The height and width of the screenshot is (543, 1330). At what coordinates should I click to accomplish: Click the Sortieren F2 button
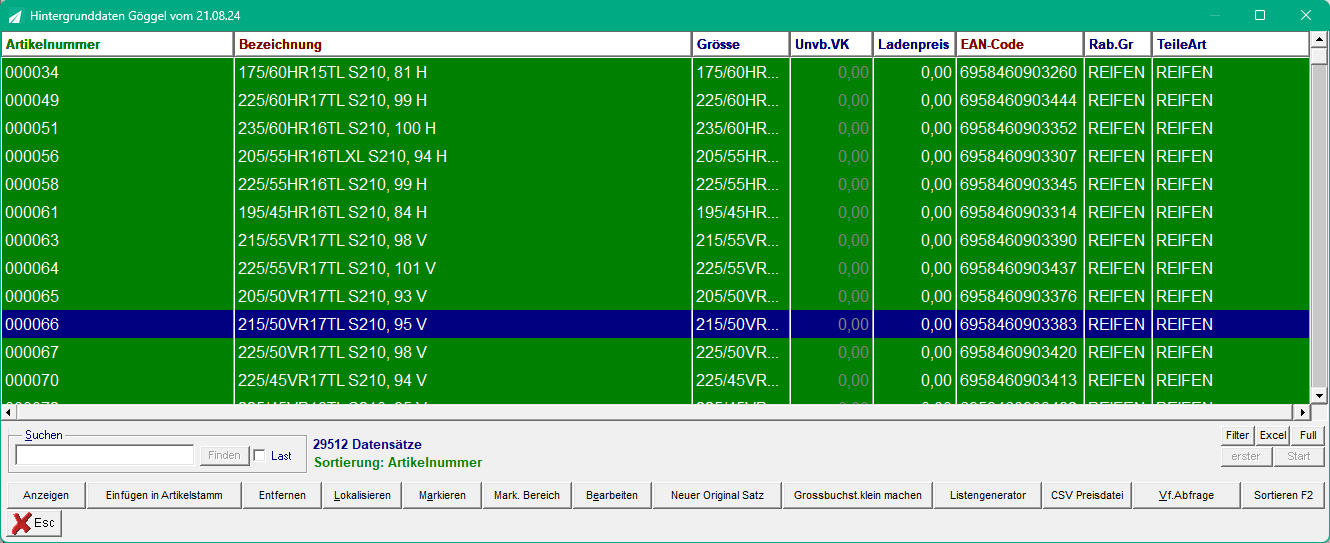coord(1283,495)
